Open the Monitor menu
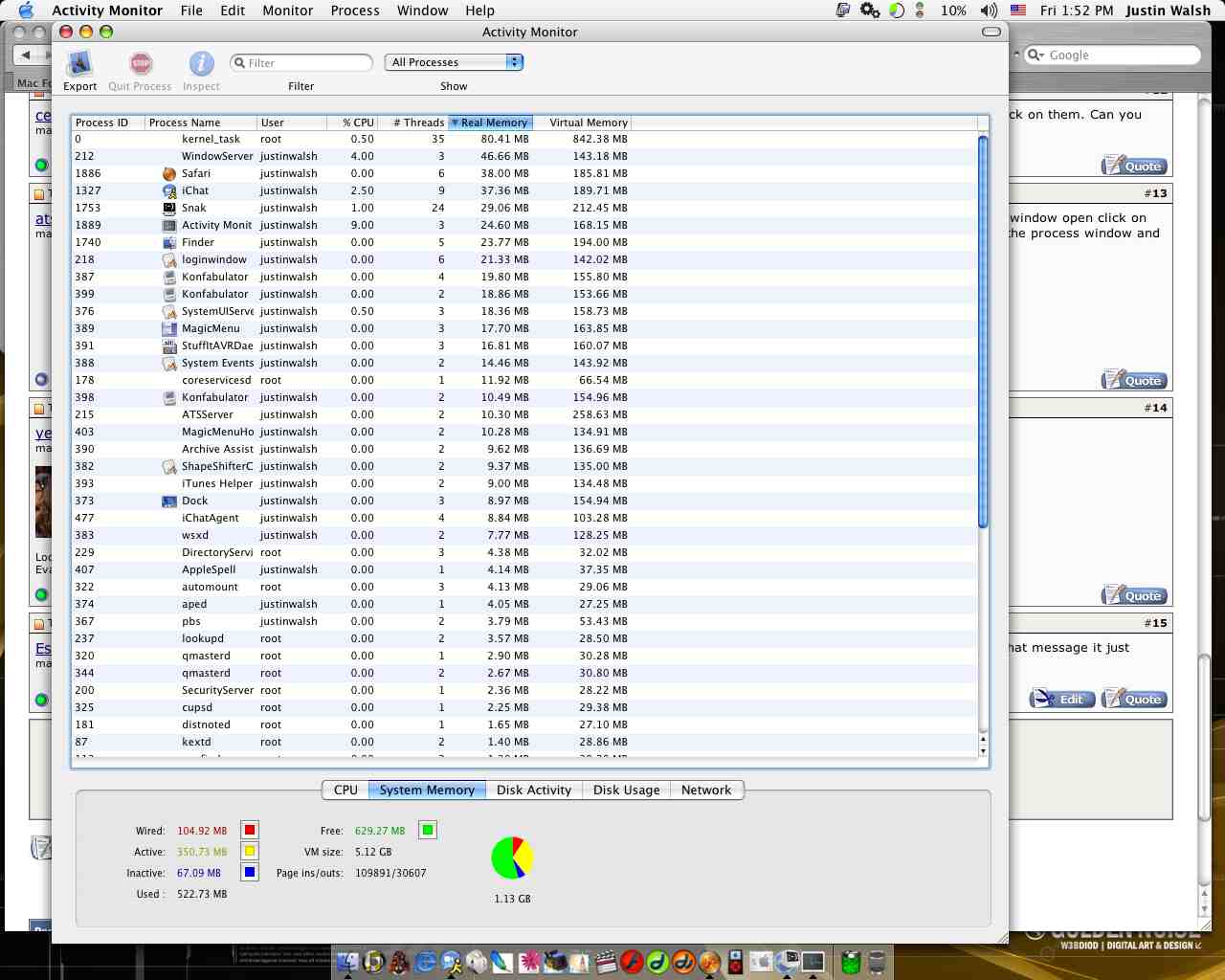The width and height of the screenshot is (1225, 980). point(288,11)
